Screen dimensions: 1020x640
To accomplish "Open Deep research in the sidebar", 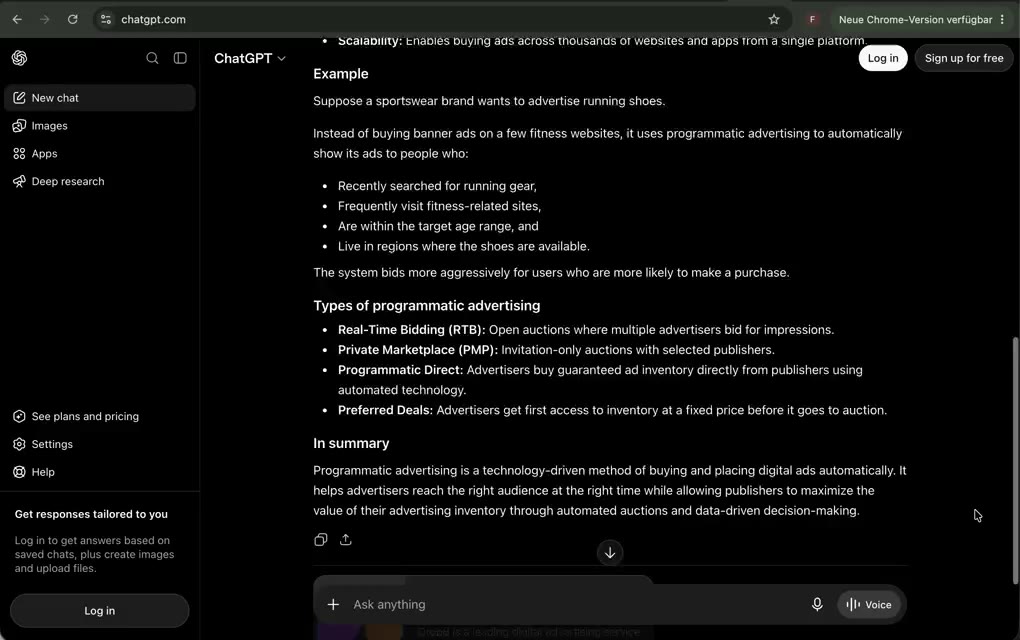I will click(100, 181).
